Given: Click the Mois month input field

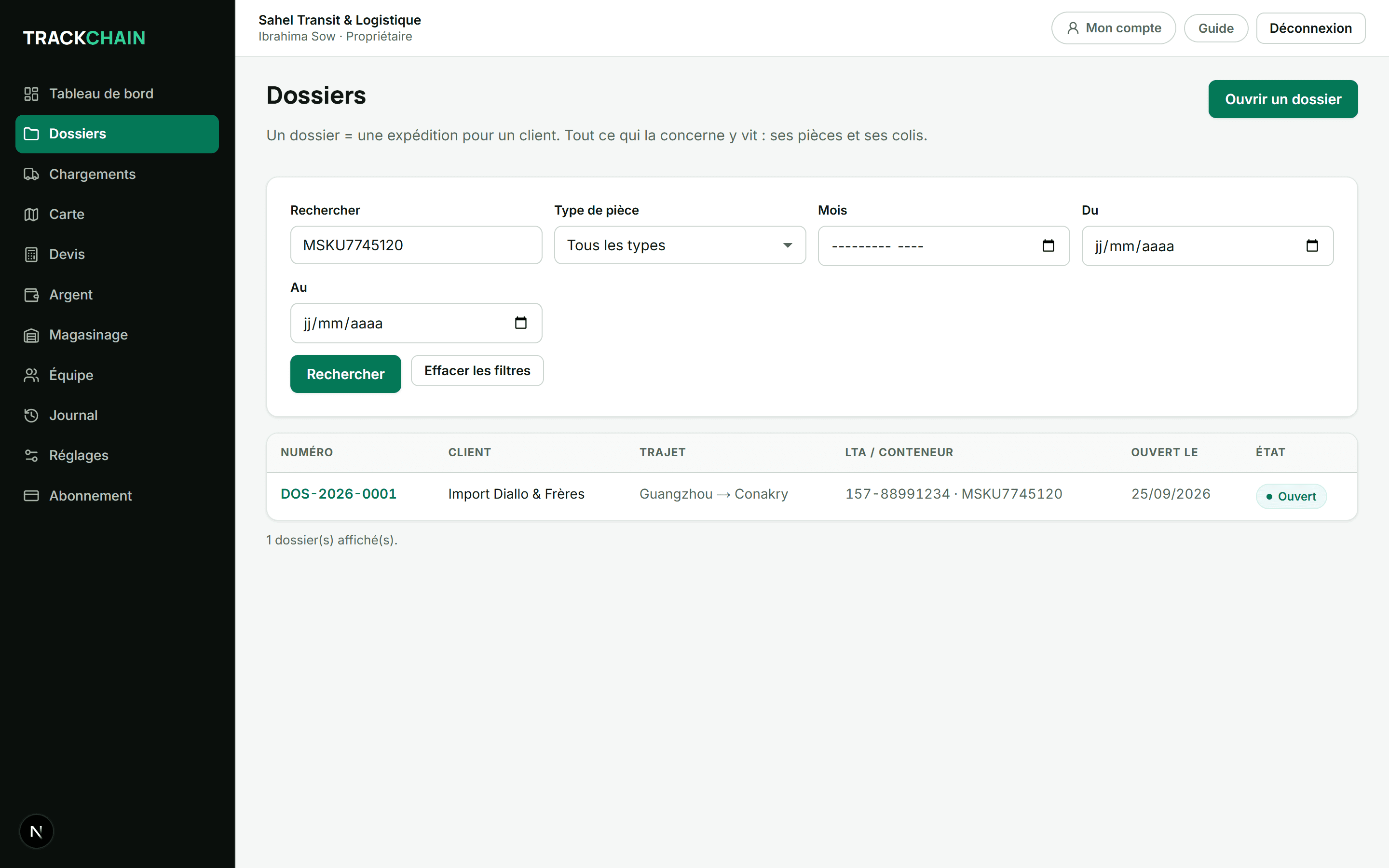Looking at the screenshot, I should pyautogui.click(x=943, y=246).
